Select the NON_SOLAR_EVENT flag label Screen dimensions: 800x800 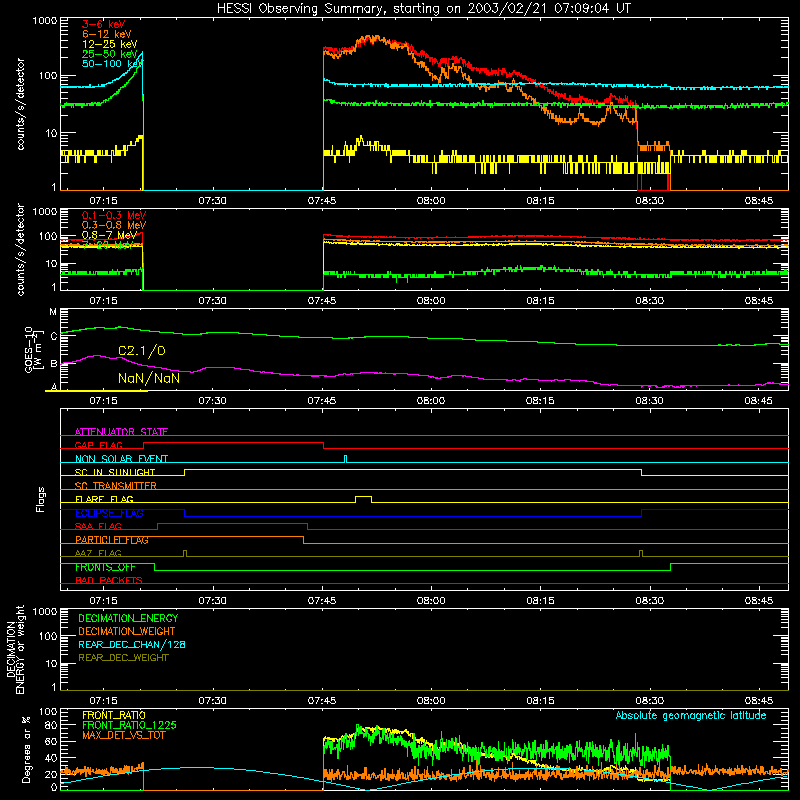pyautogui.click(x=121, y=459)
